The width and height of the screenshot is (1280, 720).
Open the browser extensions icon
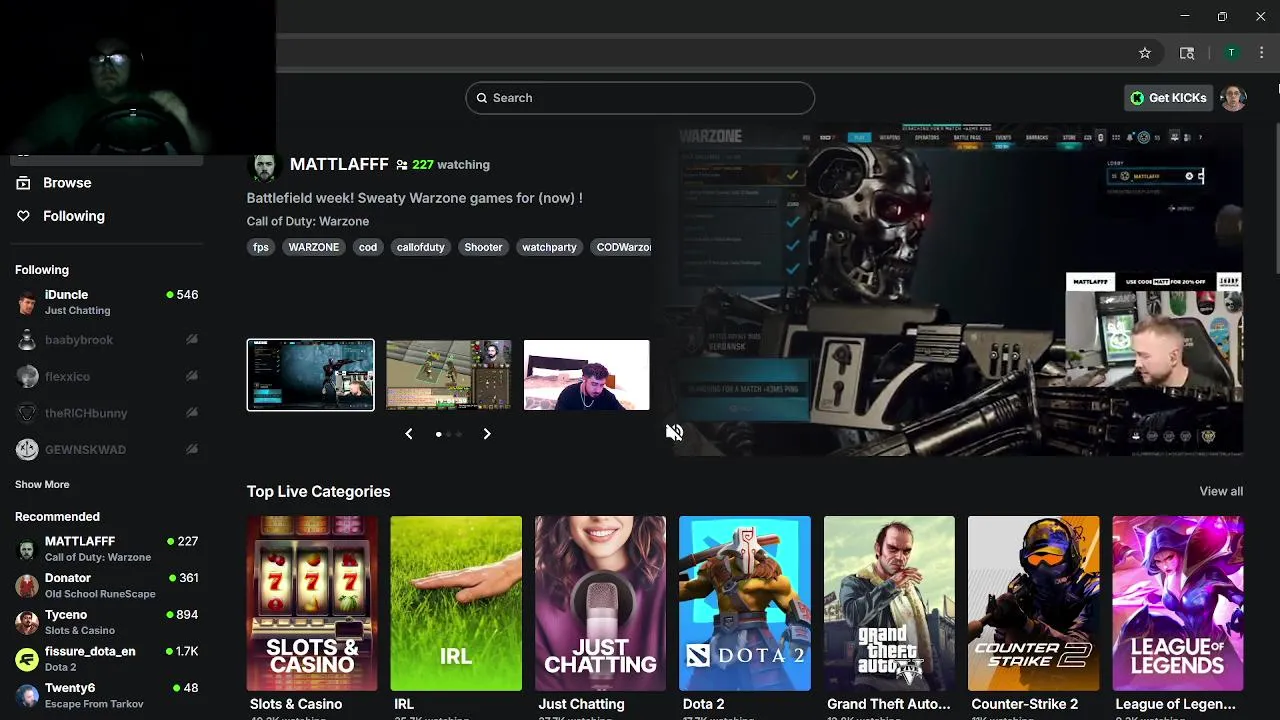coord(1187,53)
